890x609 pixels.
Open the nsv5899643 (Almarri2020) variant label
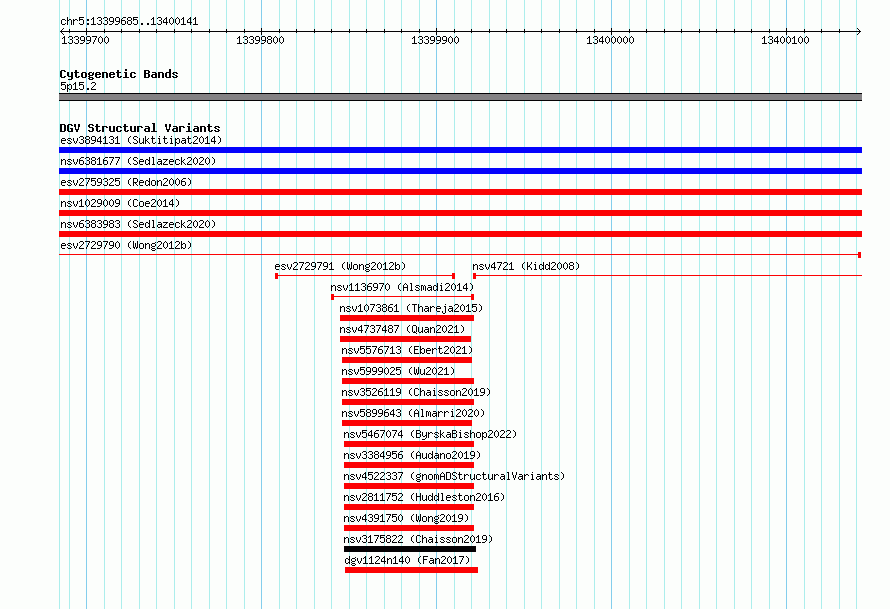point(413,413)
